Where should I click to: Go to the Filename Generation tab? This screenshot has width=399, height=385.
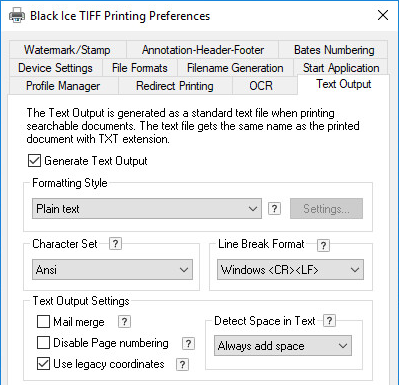tap(235, 68)
